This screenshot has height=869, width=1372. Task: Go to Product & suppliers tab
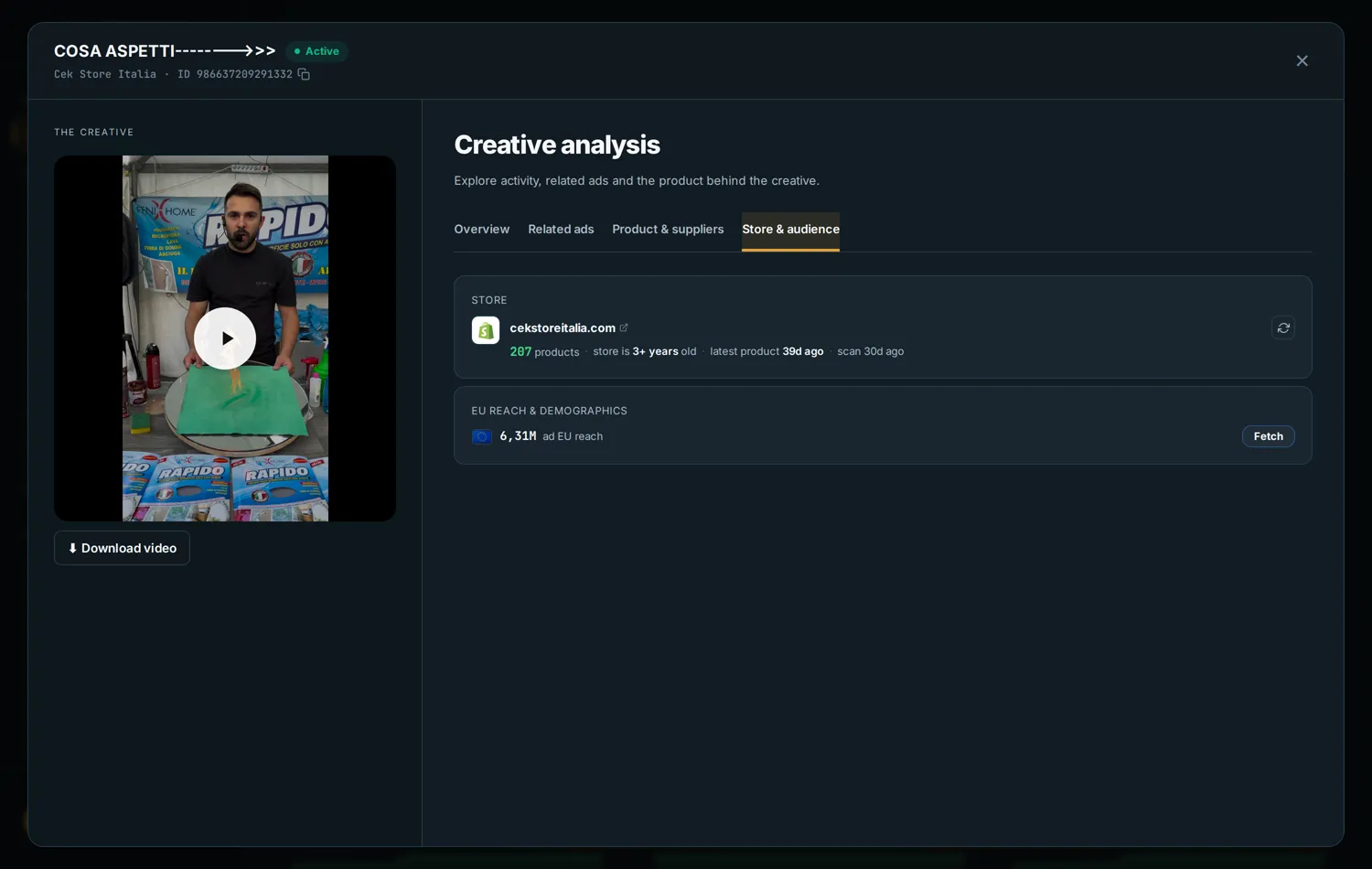[668, 230]
